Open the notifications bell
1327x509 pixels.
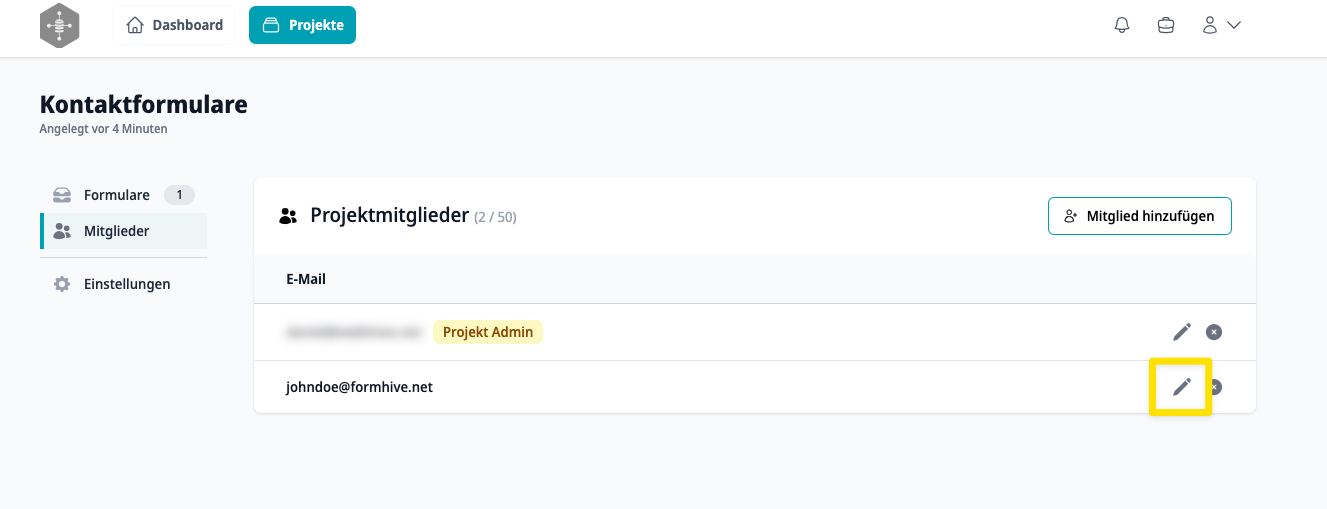pyautogui.click(x=1122, y=25)
